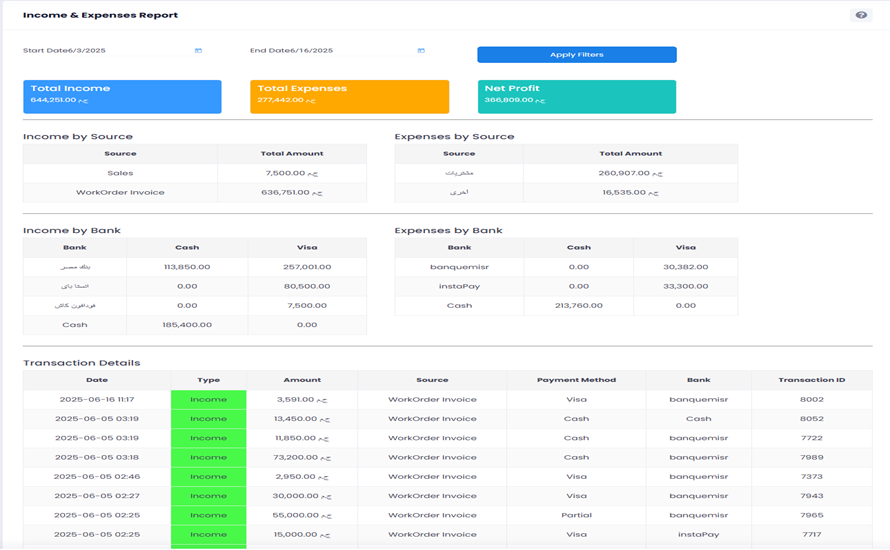Click transaction ID 7943

pos(812,496)
